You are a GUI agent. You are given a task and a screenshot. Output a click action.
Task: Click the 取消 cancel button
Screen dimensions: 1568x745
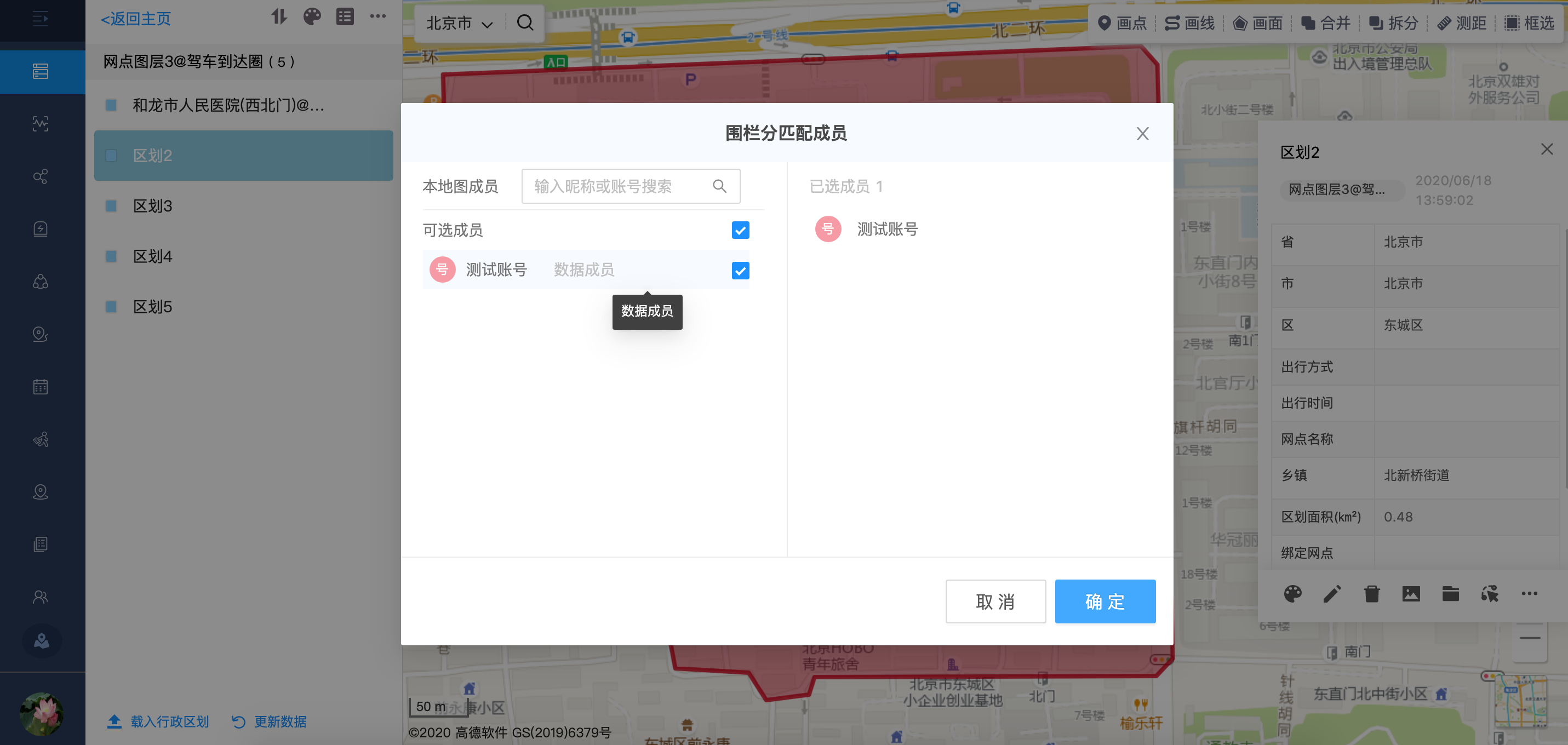pyautogui.click(x=995, y=601)
